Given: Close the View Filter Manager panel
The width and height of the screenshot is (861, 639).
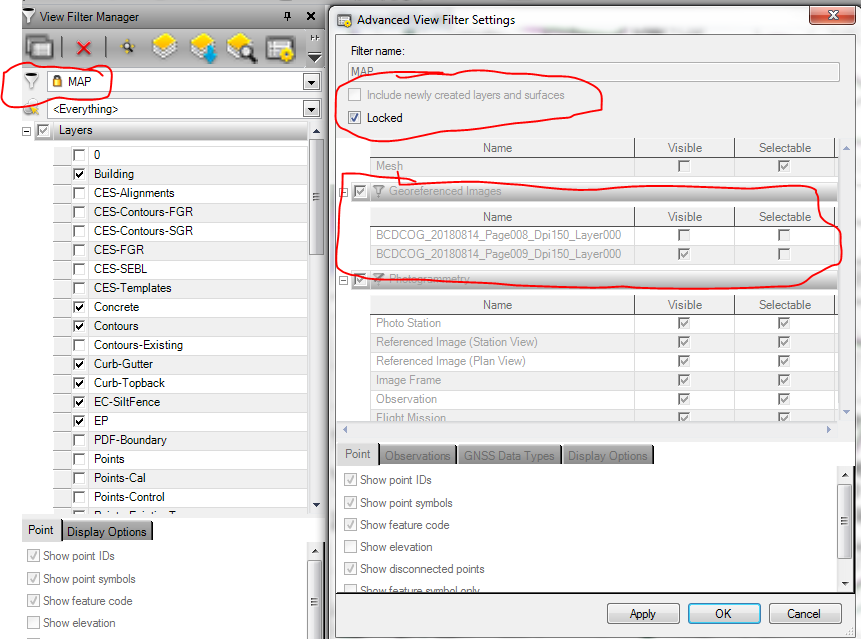Looking at the screenshot, I should 311,16.
